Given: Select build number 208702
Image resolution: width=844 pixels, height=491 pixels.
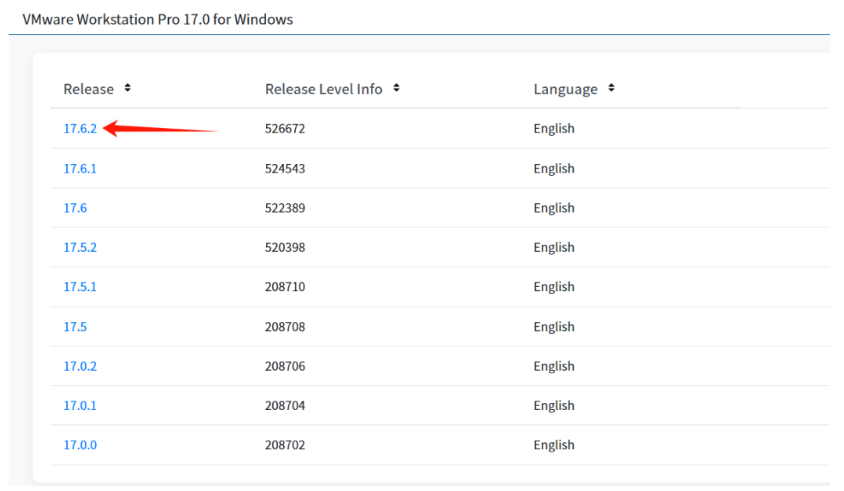Looking at the screenshot, I should point(285,445).
